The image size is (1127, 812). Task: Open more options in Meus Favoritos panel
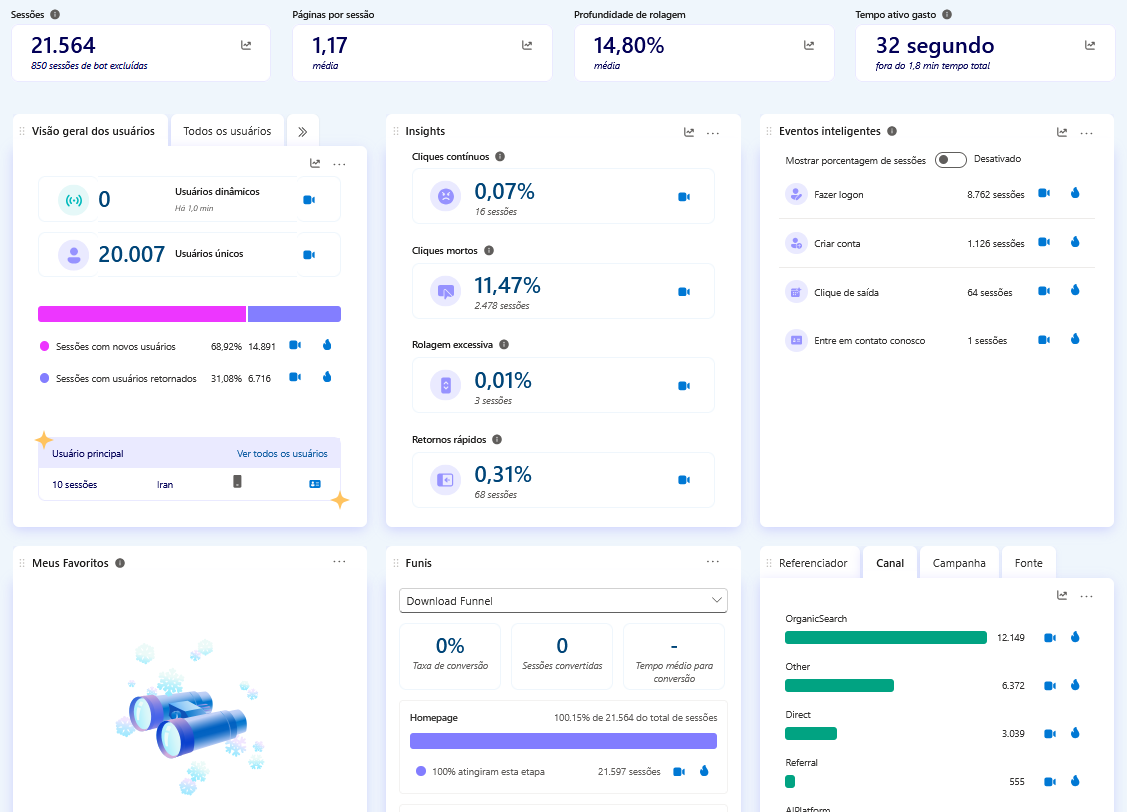tap(339, 561)
